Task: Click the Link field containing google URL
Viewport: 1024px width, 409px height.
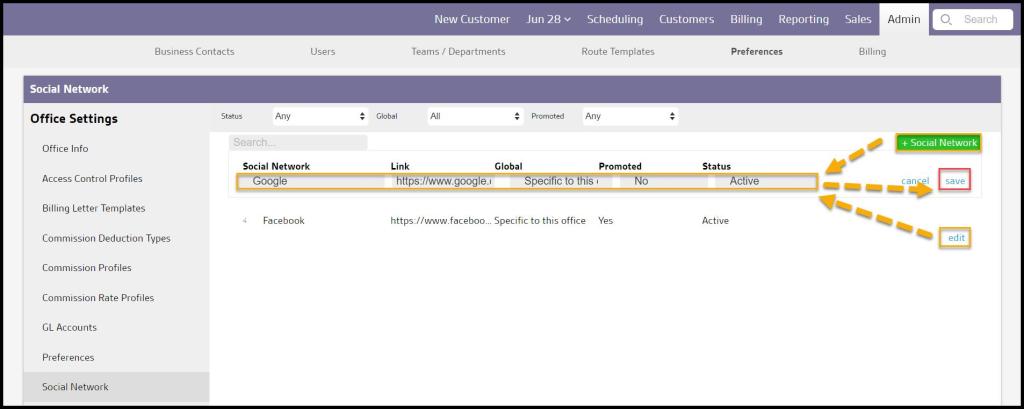Action: click(x=444, y=181)
